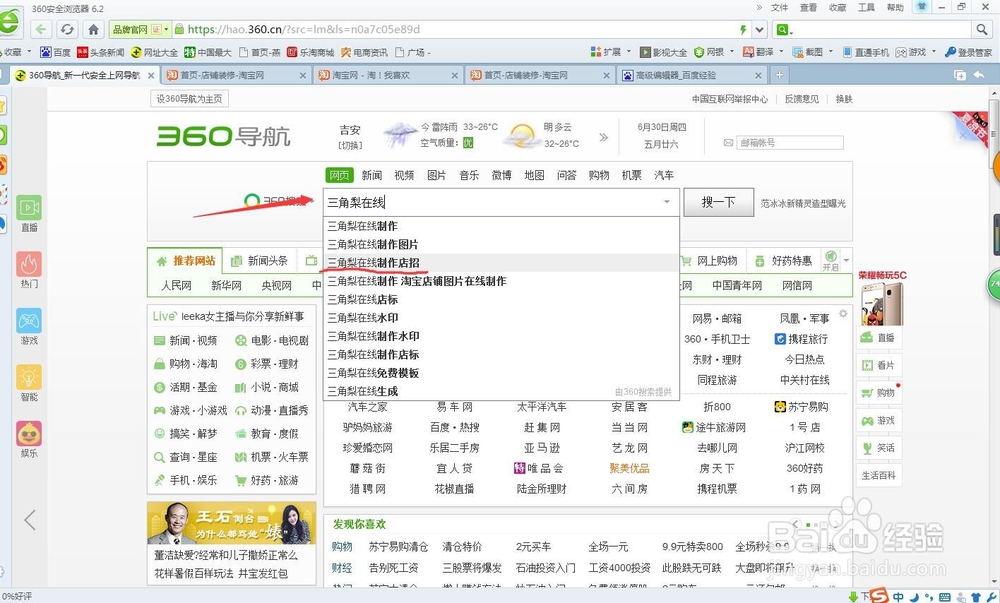The width and height of the screenshot is (1000, 603).
Task: Expand the 扩展 extensions dropdown
Action: pos(628,52)
